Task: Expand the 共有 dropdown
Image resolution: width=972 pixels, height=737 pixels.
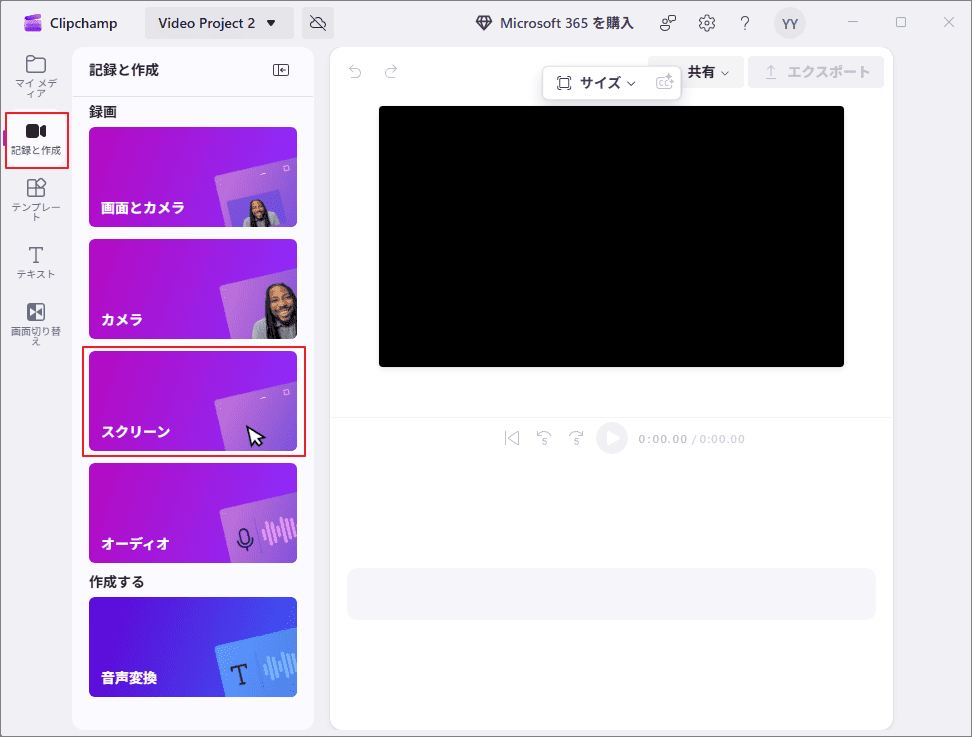Action: [708, 73]
